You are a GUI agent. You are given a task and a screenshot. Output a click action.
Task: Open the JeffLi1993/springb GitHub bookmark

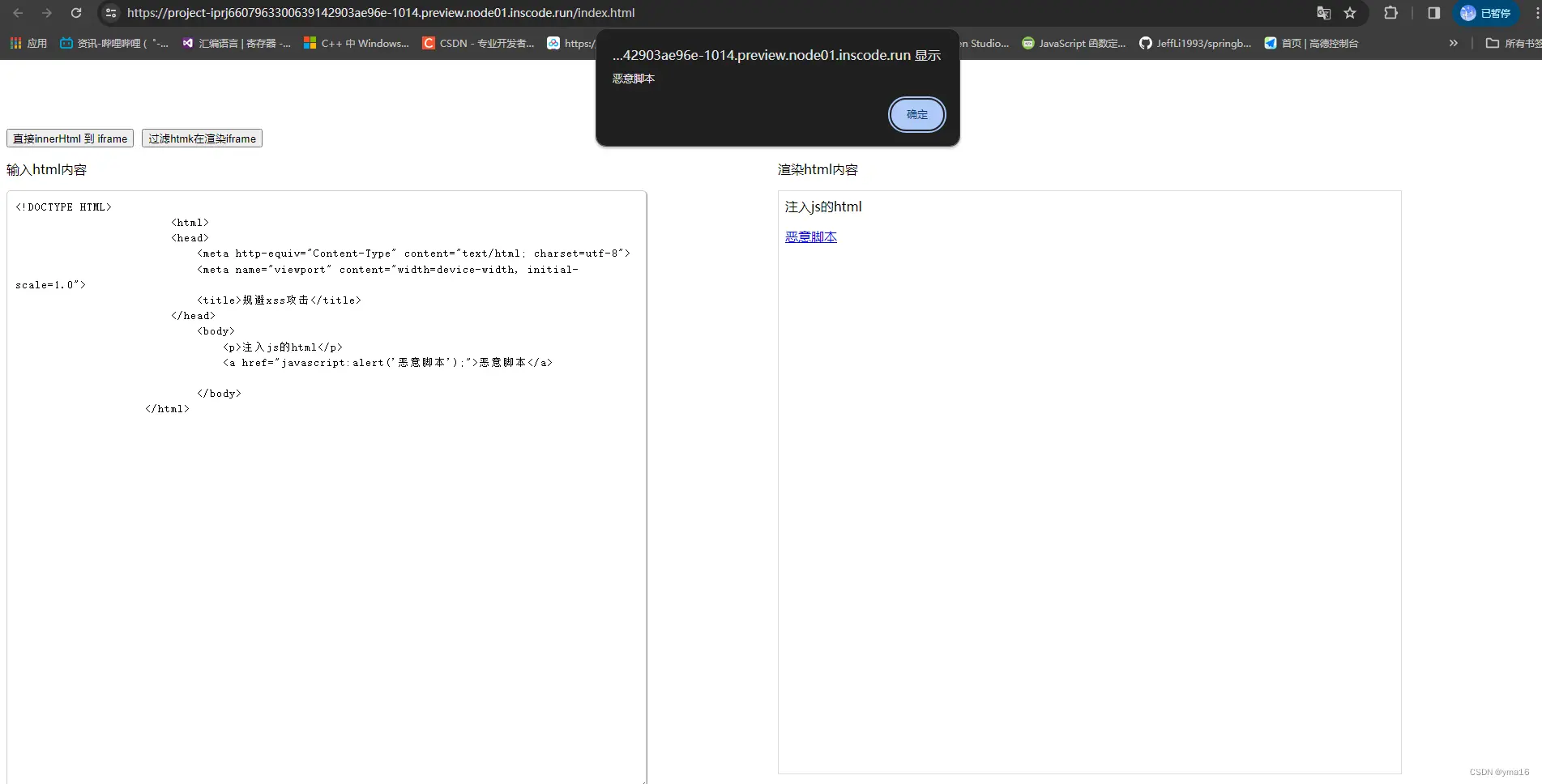point(1195,43)
